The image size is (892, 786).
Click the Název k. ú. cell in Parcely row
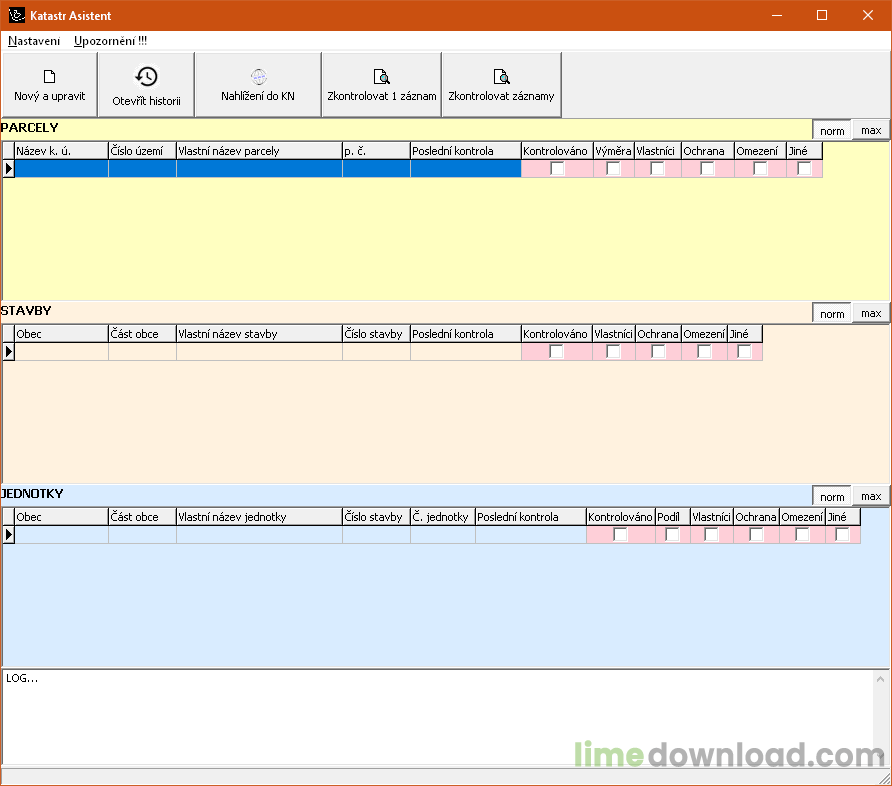pyautogui.click(x=61, y=169)
